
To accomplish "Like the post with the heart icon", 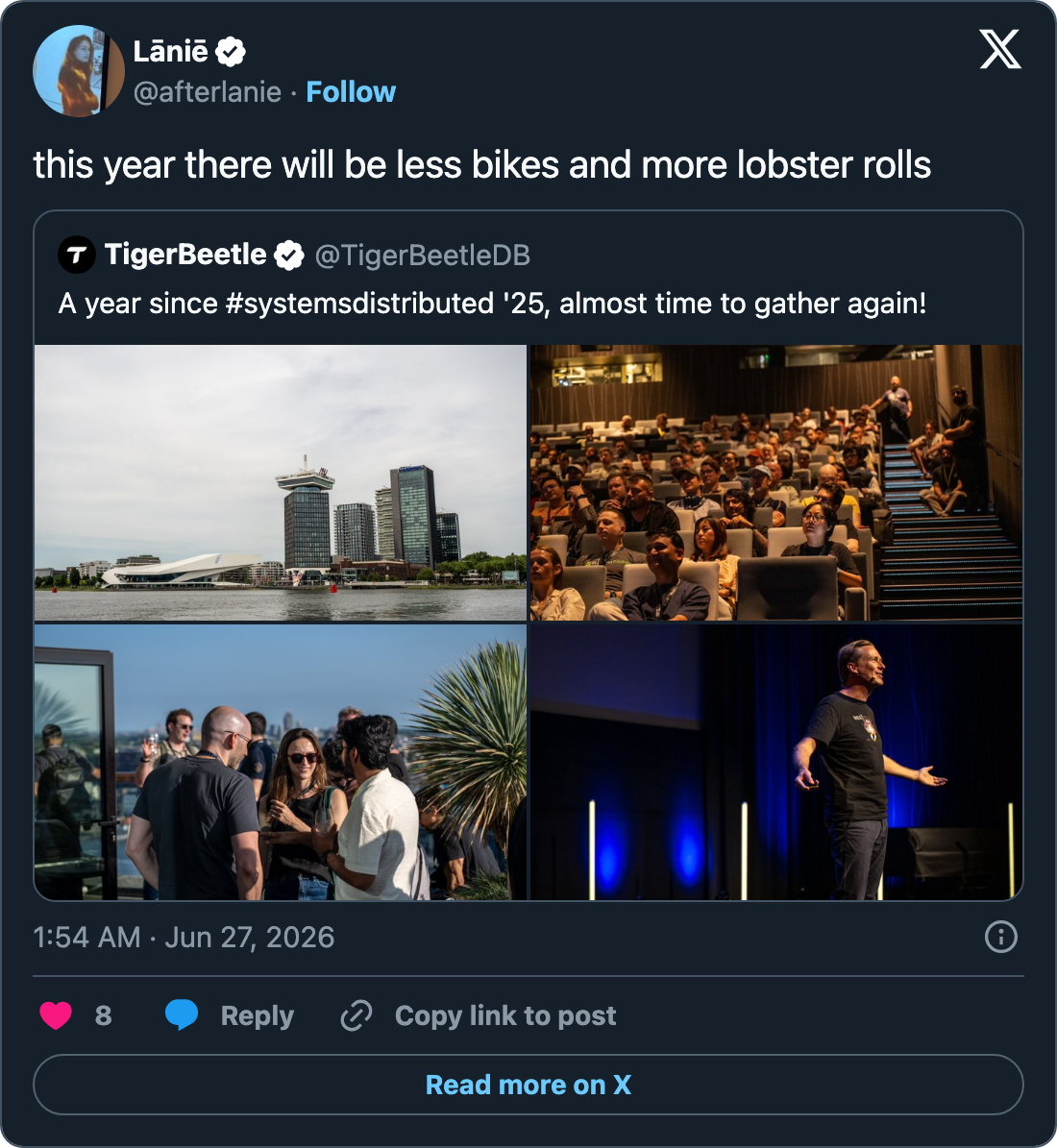I will 56,1015.
